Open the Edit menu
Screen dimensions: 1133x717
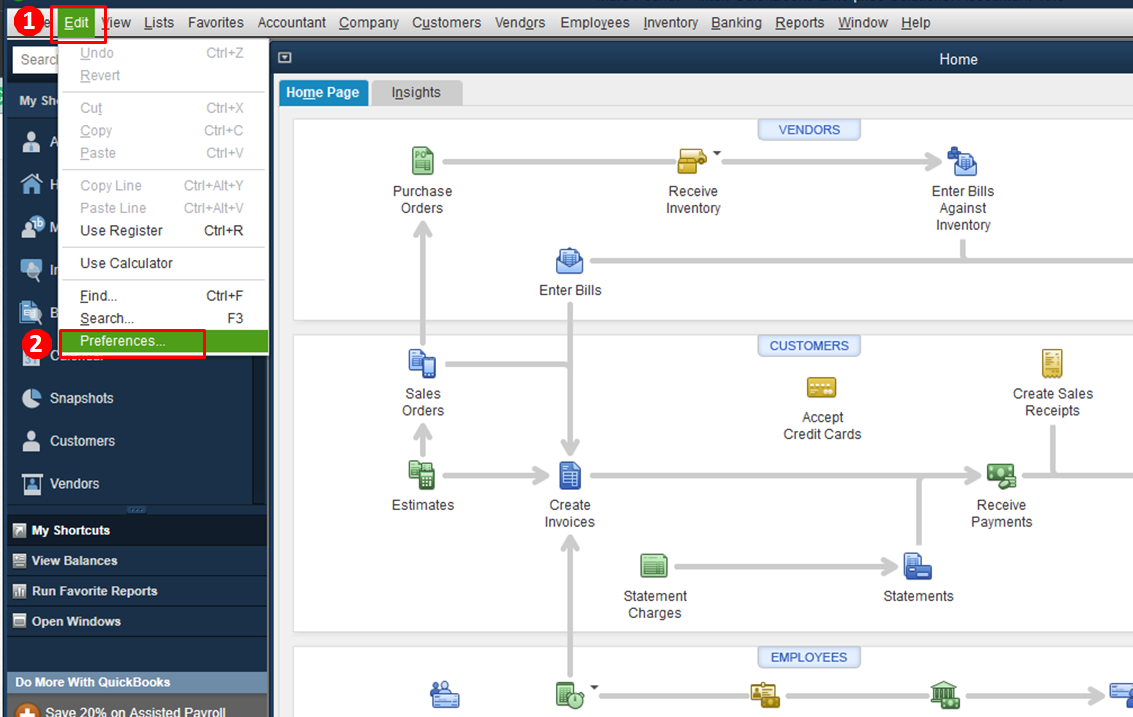77,22
